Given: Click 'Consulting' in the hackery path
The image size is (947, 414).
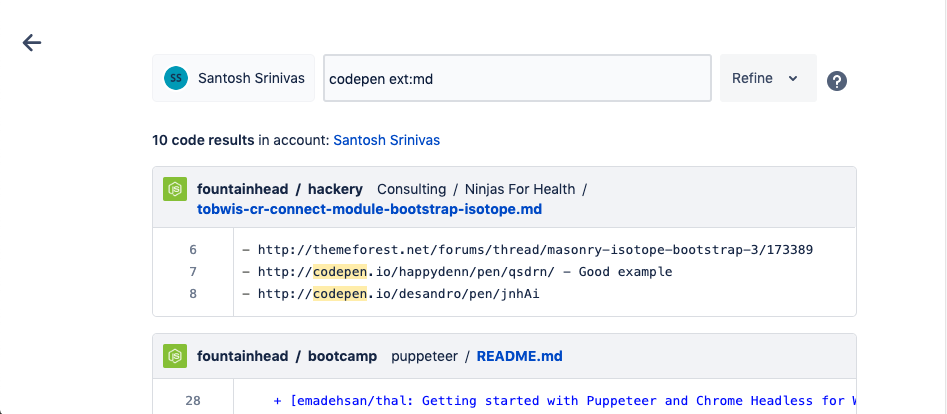Looking at the screenshot, I should (411, 189).
